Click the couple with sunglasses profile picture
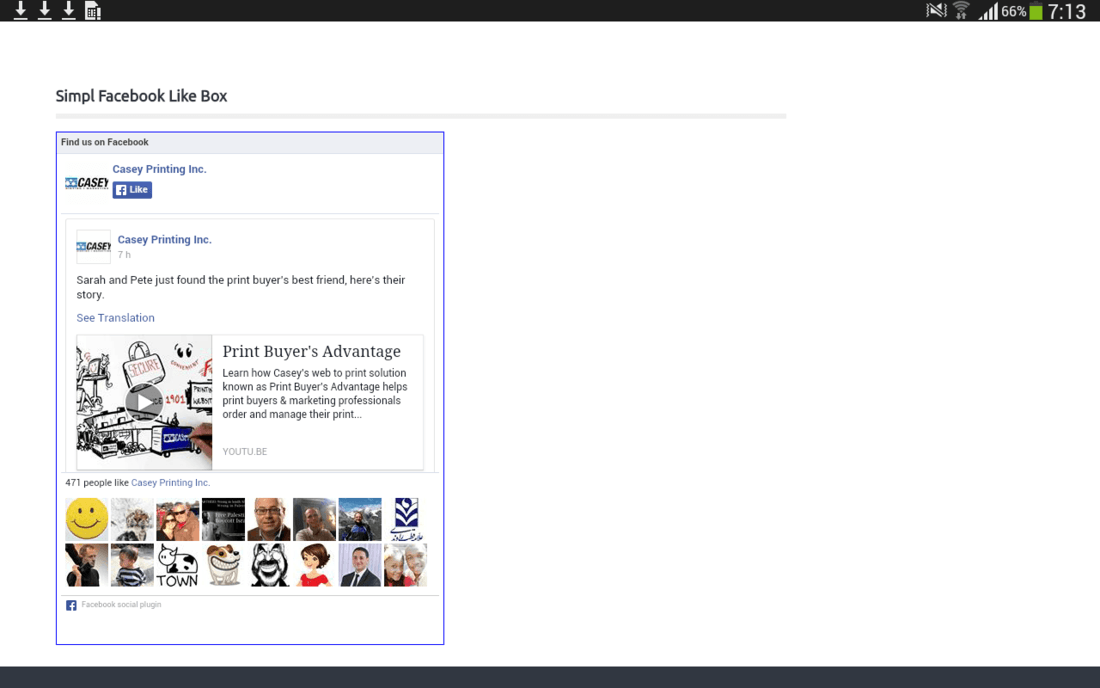The height and width of the screenshot is (688, 1100). (x=177, y=519)
